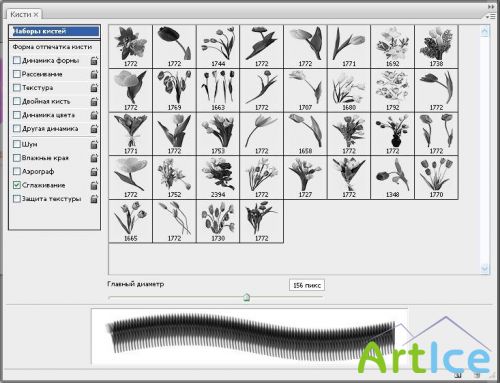Uncheck the Сглаживание option
The height and width of the screenshot is (383, 500).
tap(17, 185)
